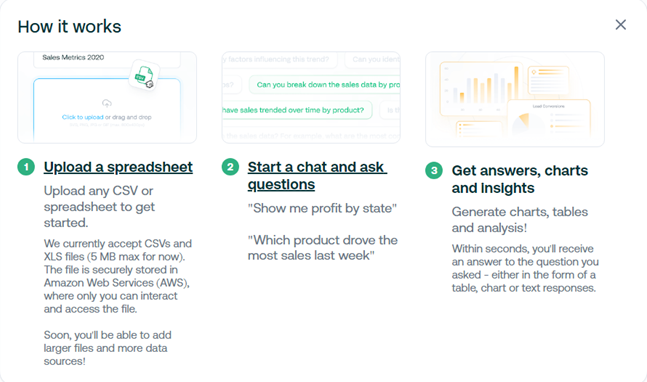Close the How it works dialog
The image size is (647, 382).
click(621, 25)
